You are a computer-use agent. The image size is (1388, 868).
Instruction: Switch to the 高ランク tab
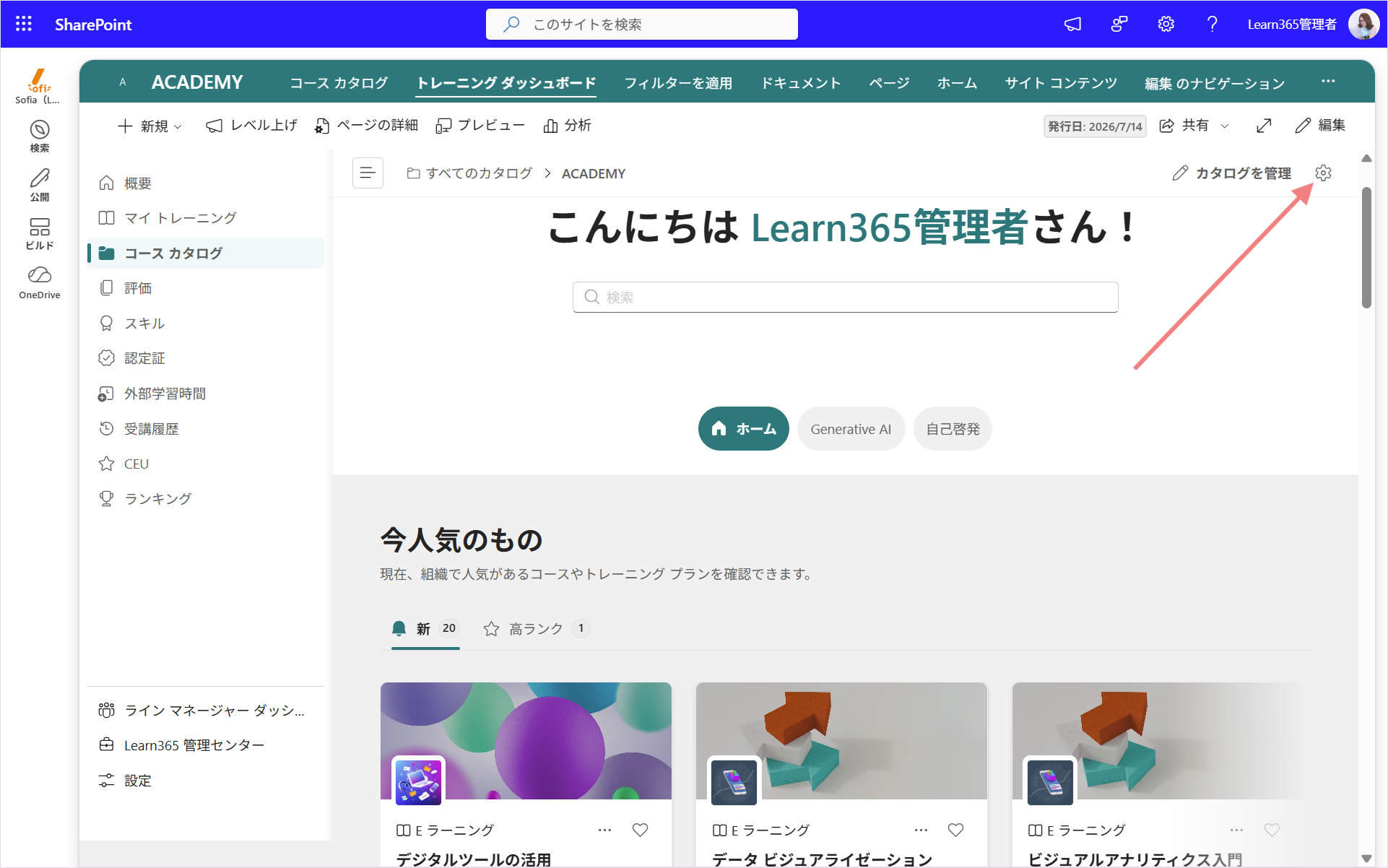click(x=537, y=628)
